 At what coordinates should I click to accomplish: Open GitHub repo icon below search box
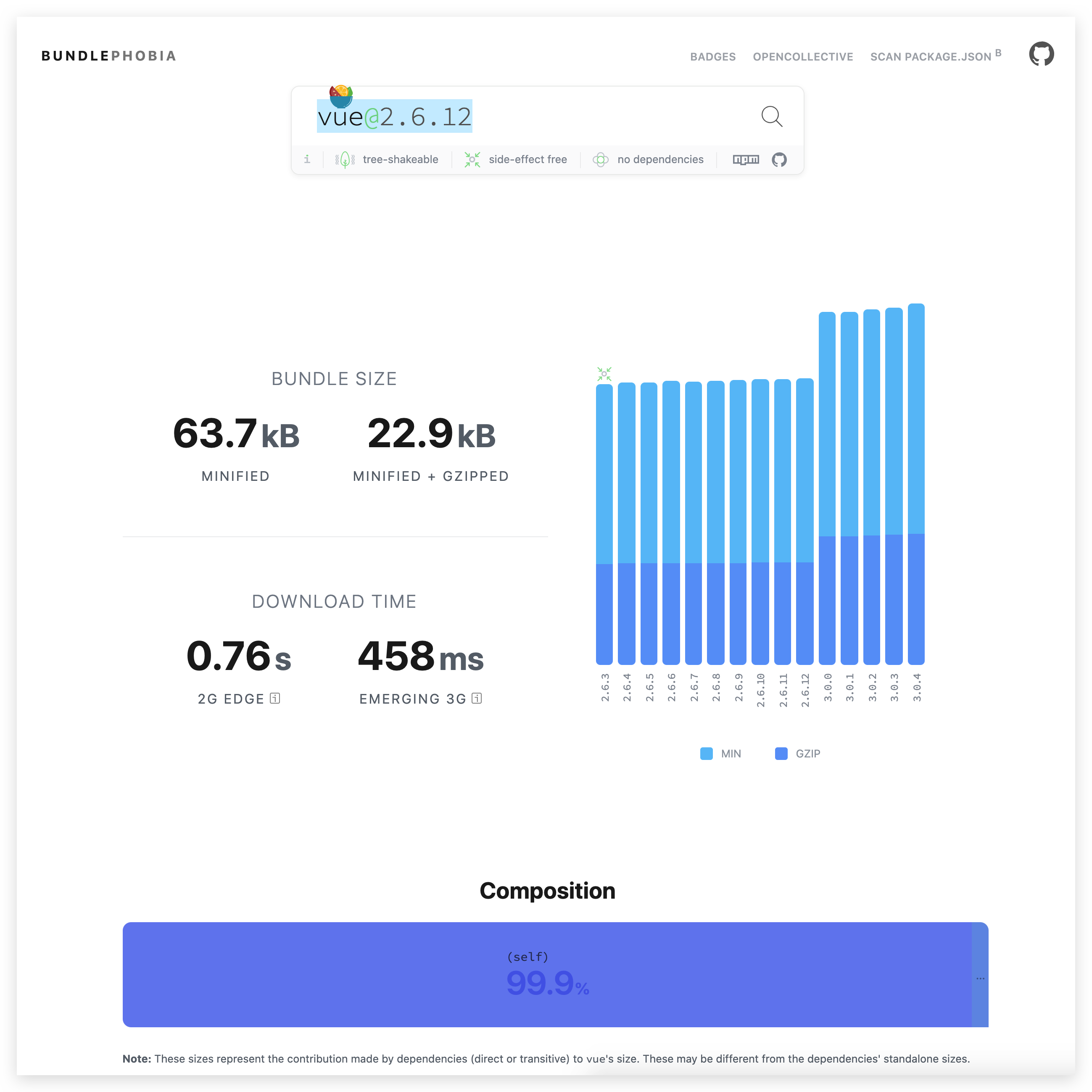779,159
